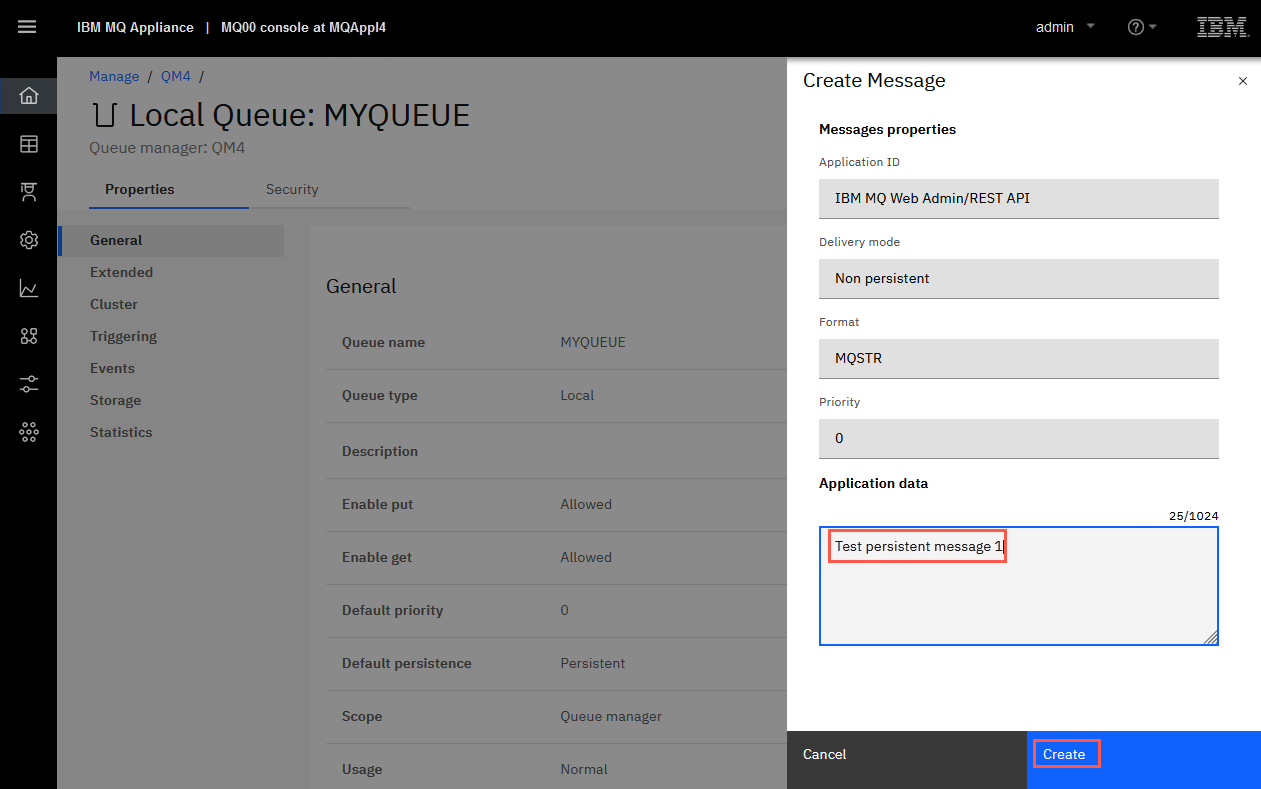Open the dashboard table icon in sidebar
The image size is (1261, 789).
click(28, 144)
